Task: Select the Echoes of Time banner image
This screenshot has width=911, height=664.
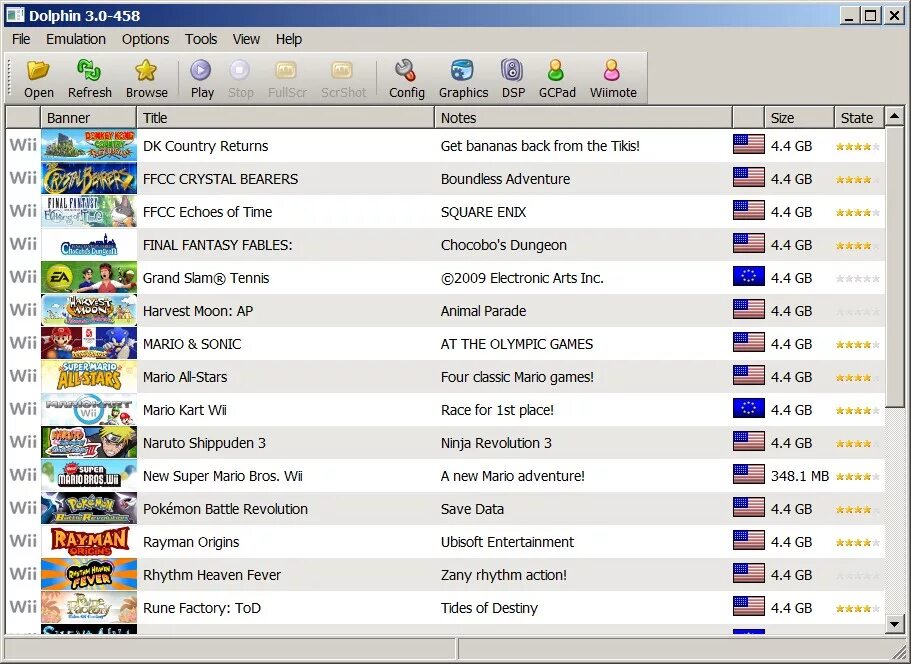Action: [89, 211]
